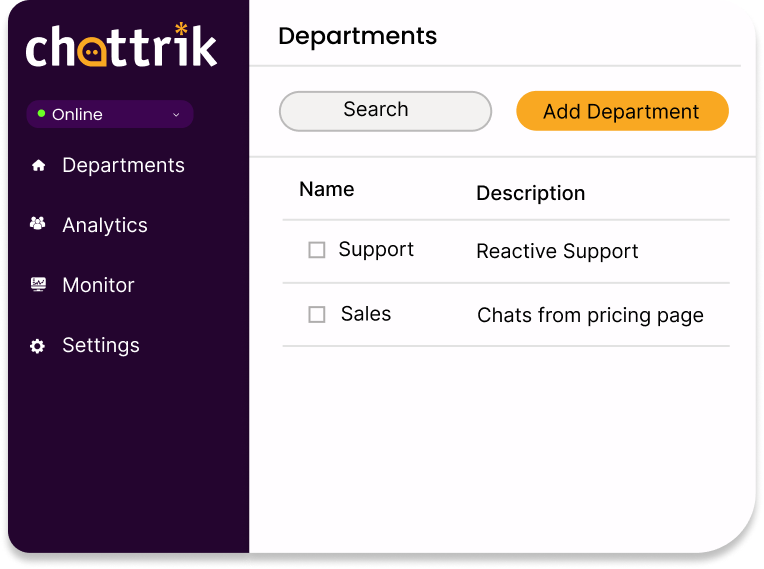Sort by the Name column header

pyautogui.click(x=327, y=189)
